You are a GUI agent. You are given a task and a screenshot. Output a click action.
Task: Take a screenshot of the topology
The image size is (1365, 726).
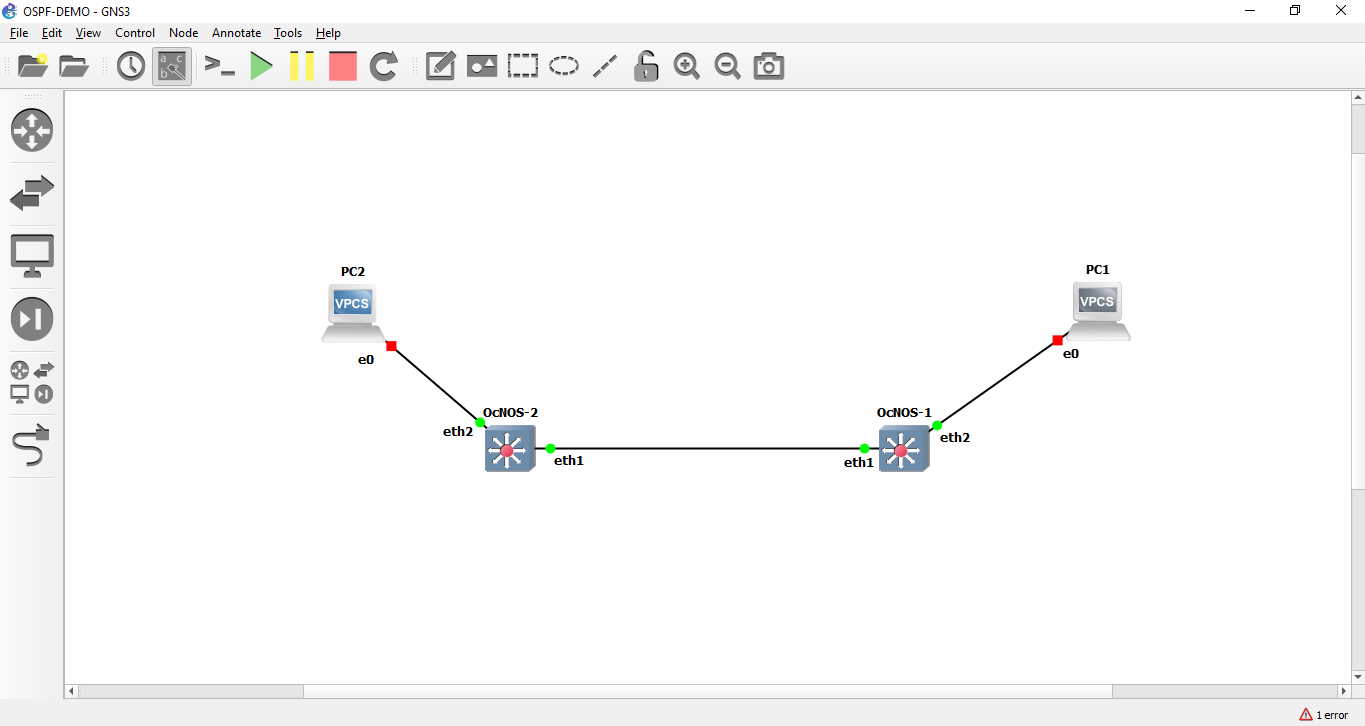[768, 66]
